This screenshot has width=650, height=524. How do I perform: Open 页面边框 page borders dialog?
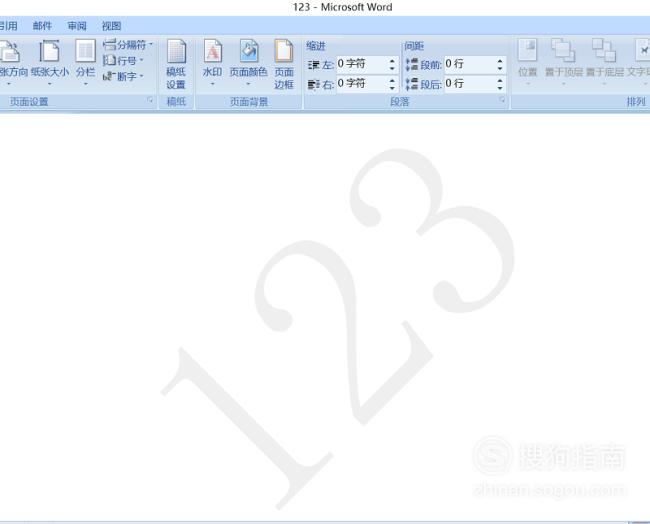coord(284,64)
